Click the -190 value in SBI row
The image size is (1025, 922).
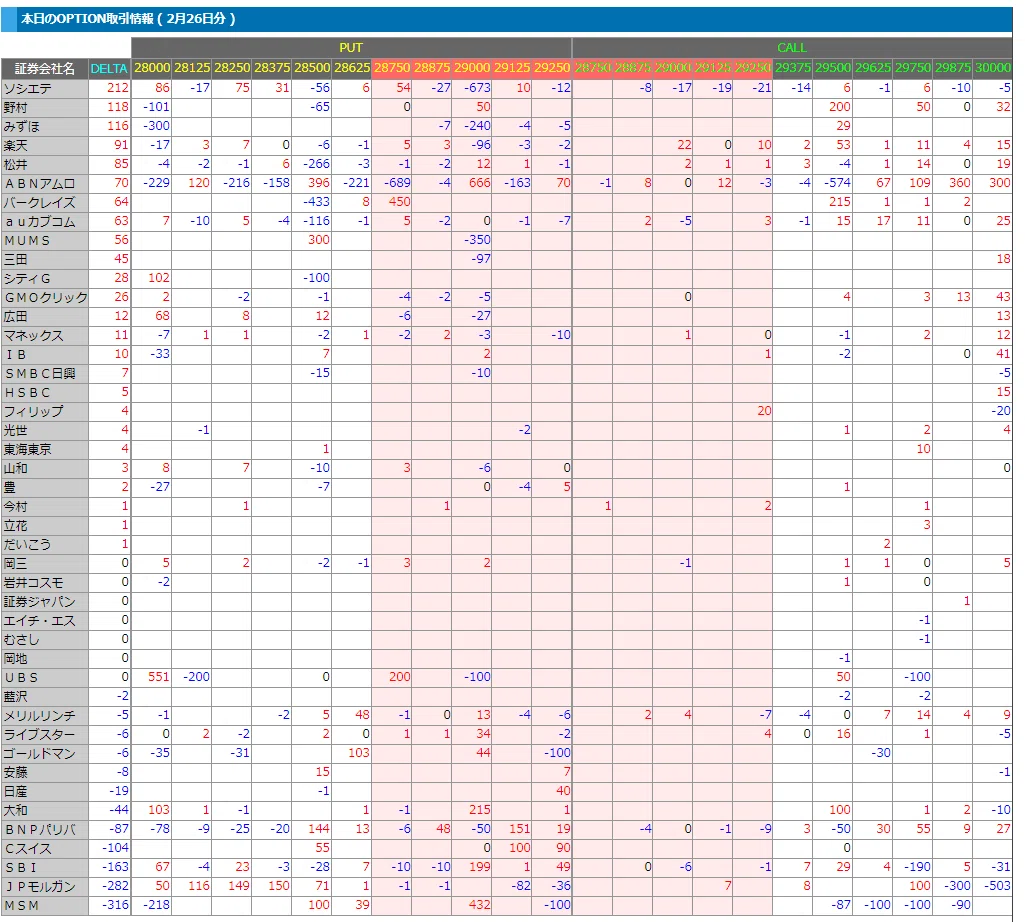[x=917, y=867]
